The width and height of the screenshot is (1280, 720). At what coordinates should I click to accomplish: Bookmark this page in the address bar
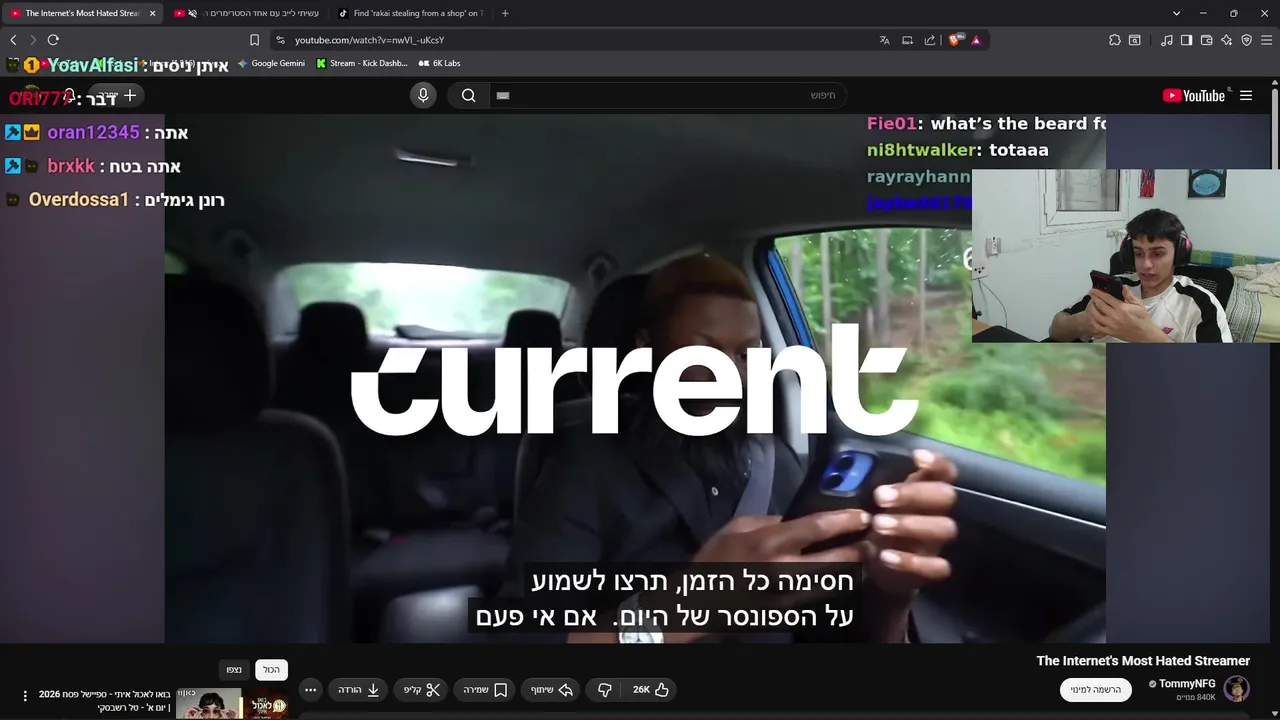pos(254,40)
